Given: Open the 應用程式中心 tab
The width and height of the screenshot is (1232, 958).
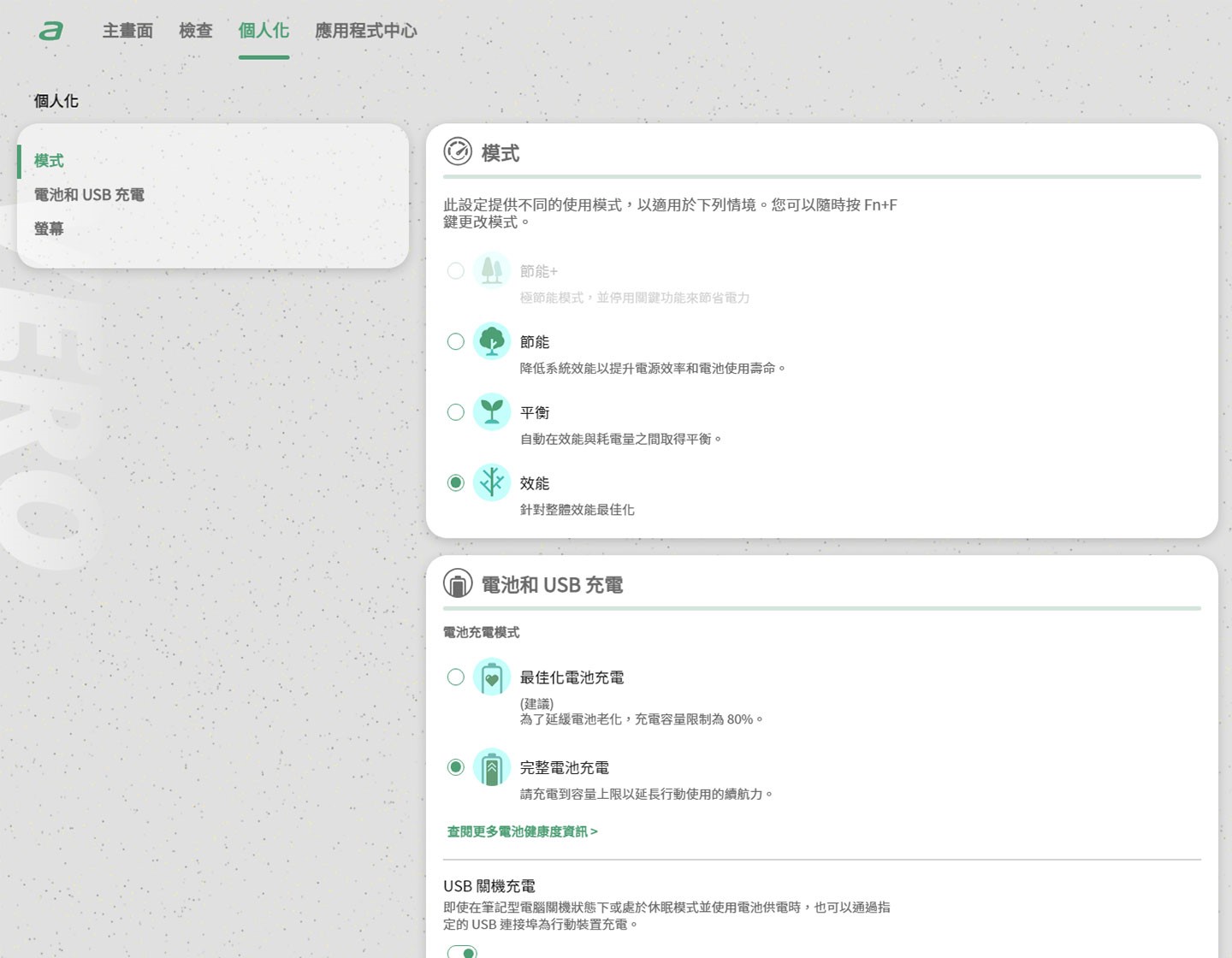Looking at the screenshot, I should coord(366,31).
